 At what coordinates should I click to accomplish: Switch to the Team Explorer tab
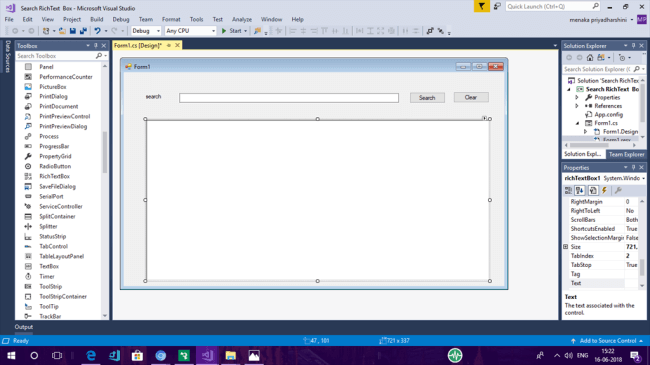626,154
